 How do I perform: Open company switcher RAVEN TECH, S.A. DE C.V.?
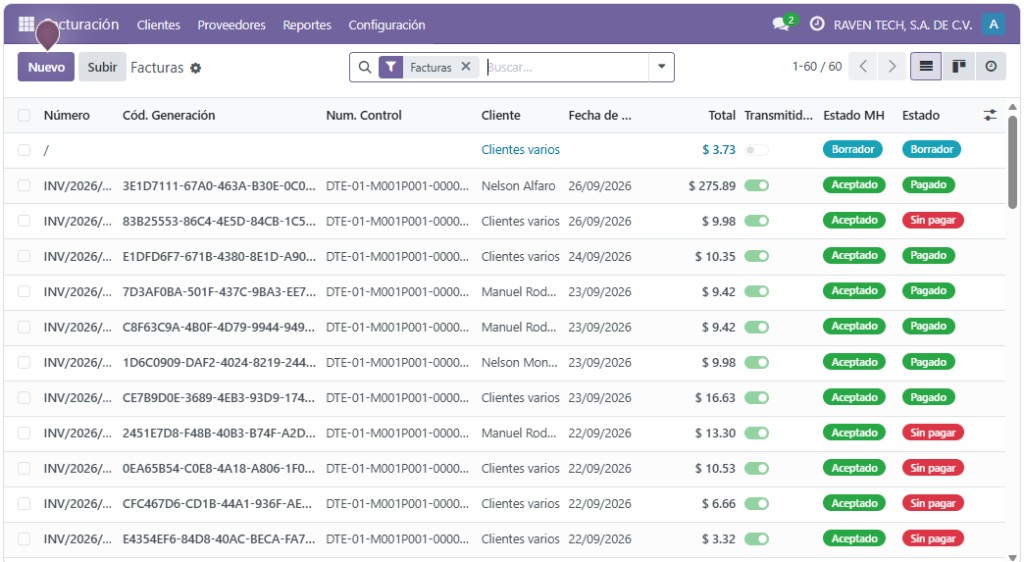point(903,25)
